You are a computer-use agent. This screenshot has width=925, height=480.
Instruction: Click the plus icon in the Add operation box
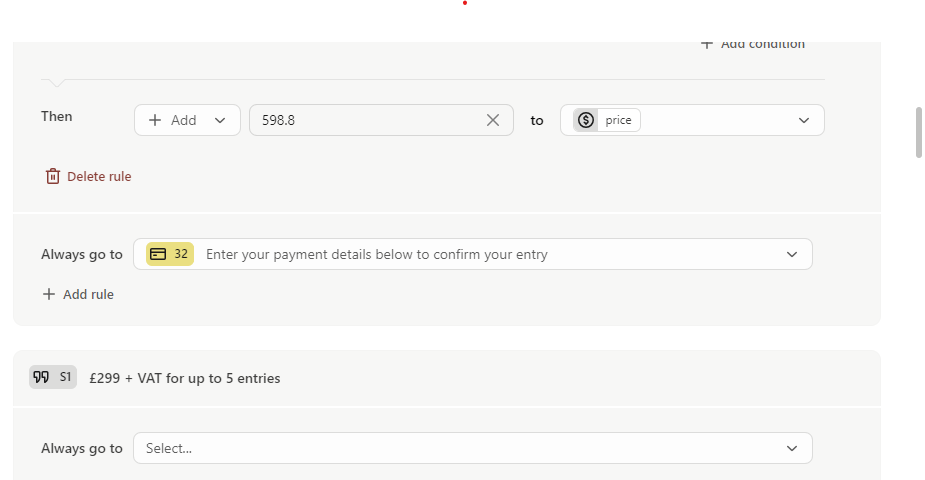[x=155, y=120]
